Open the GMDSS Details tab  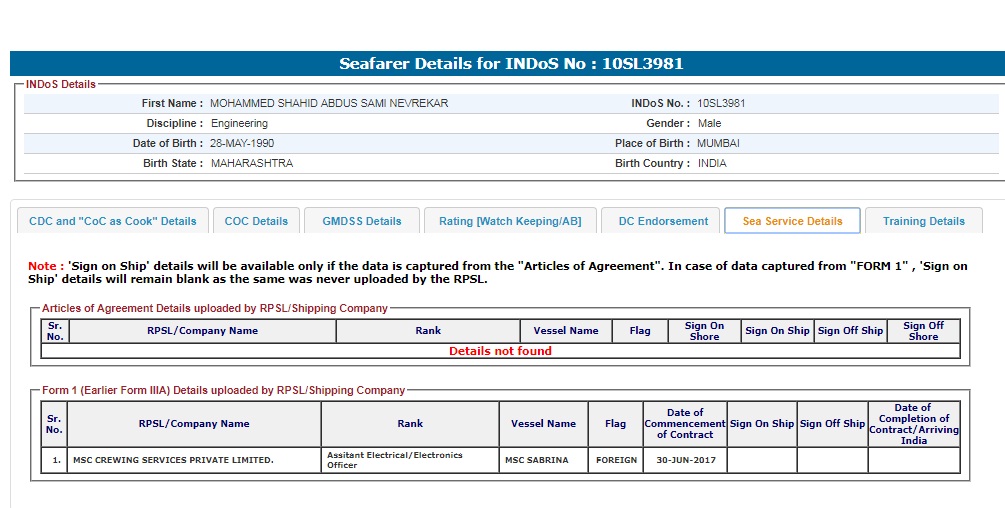point(361,221)
